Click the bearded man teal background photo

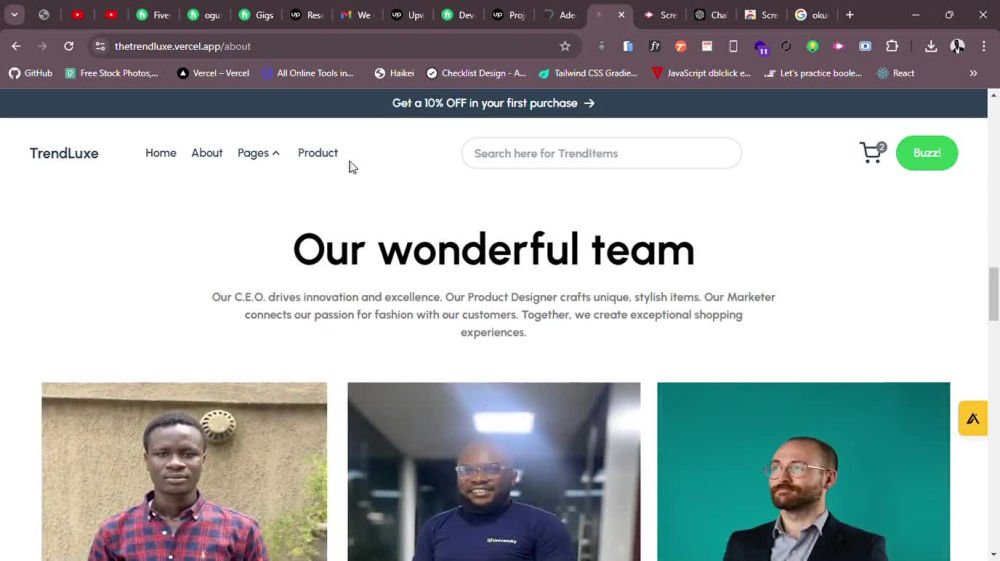click(804, 472)
